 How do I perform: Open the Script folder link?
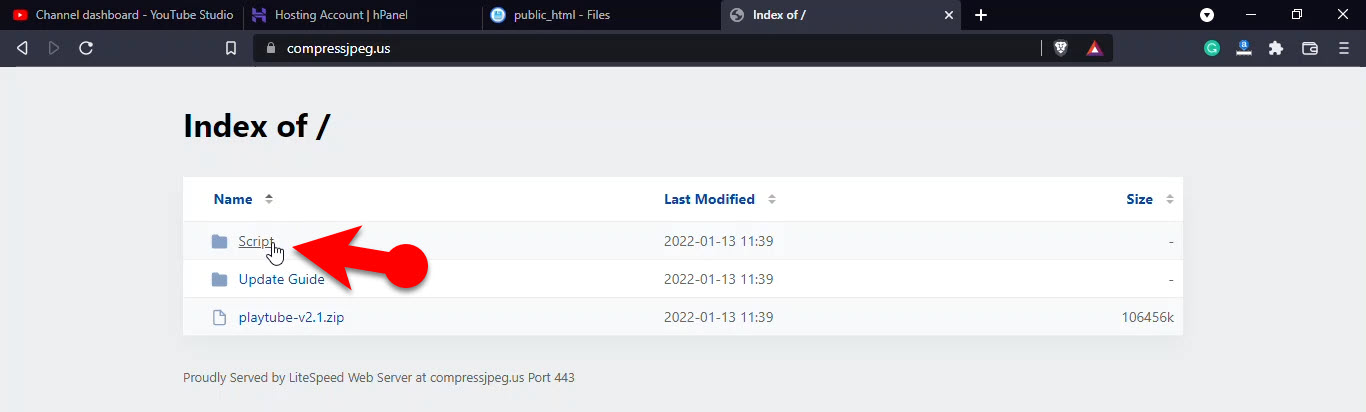click(256, 241)
